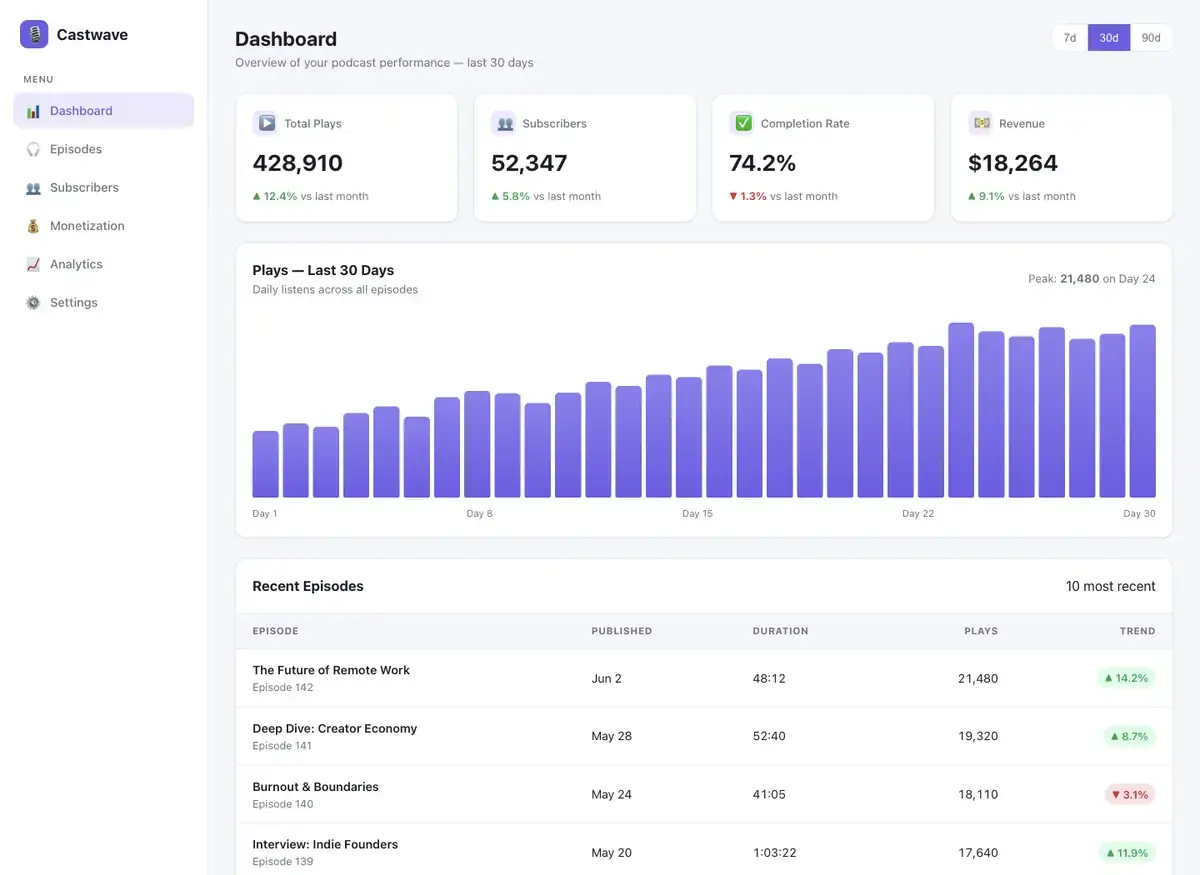Click the Subscribers value 52,347
The height and width of the screenshot is (875, 1200).
point(529,163)
